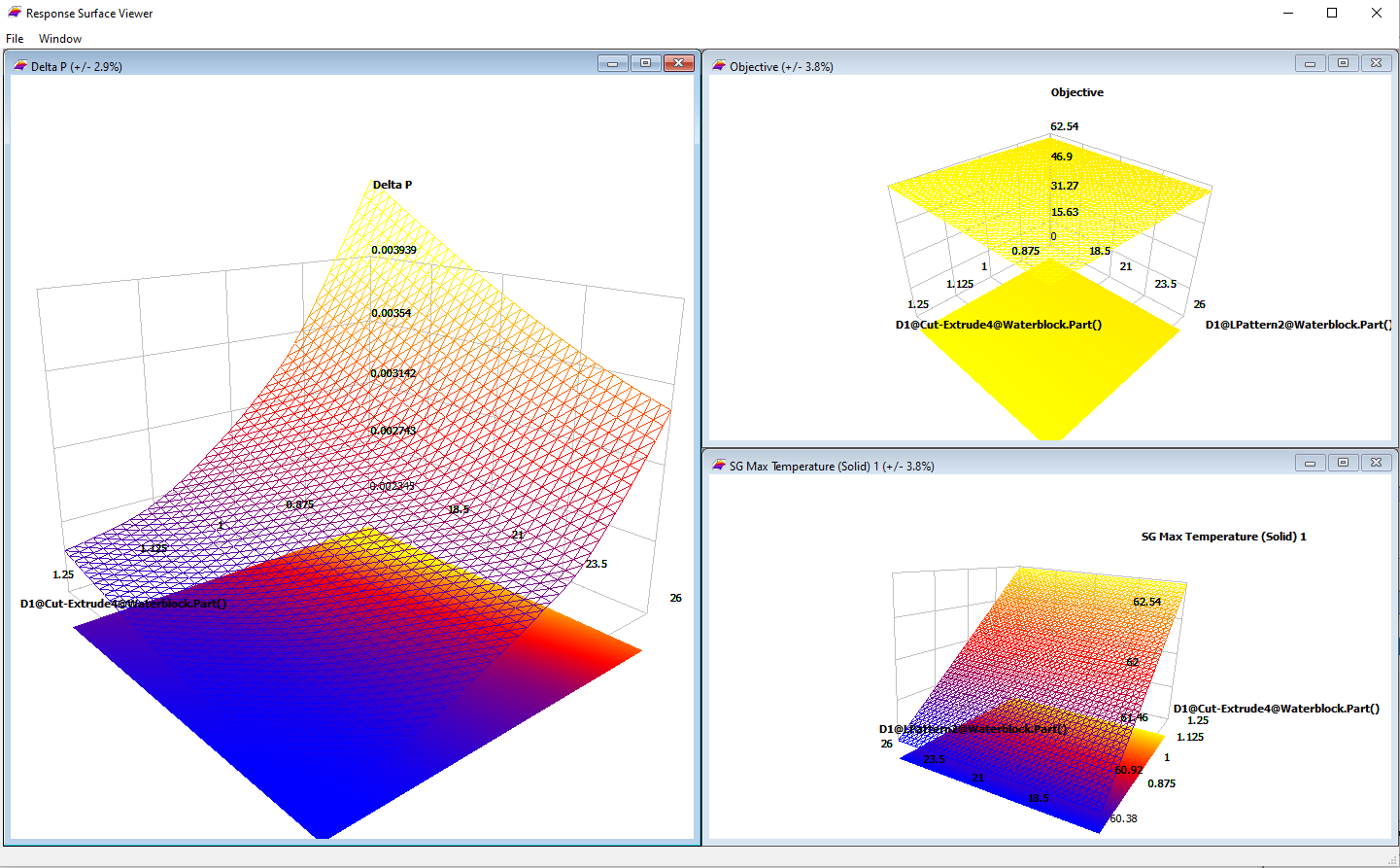Click the SG Max Temperature (Solid) 1 title
The height and width of the screenshot is (868, 1400).
click(1224, 536)
